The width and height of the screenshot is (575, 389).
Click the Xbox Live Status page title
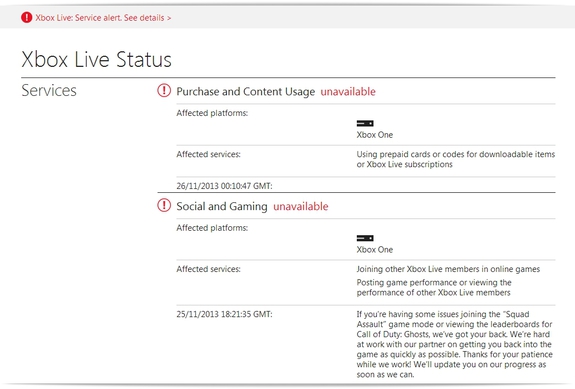click(x=96, y=59)
